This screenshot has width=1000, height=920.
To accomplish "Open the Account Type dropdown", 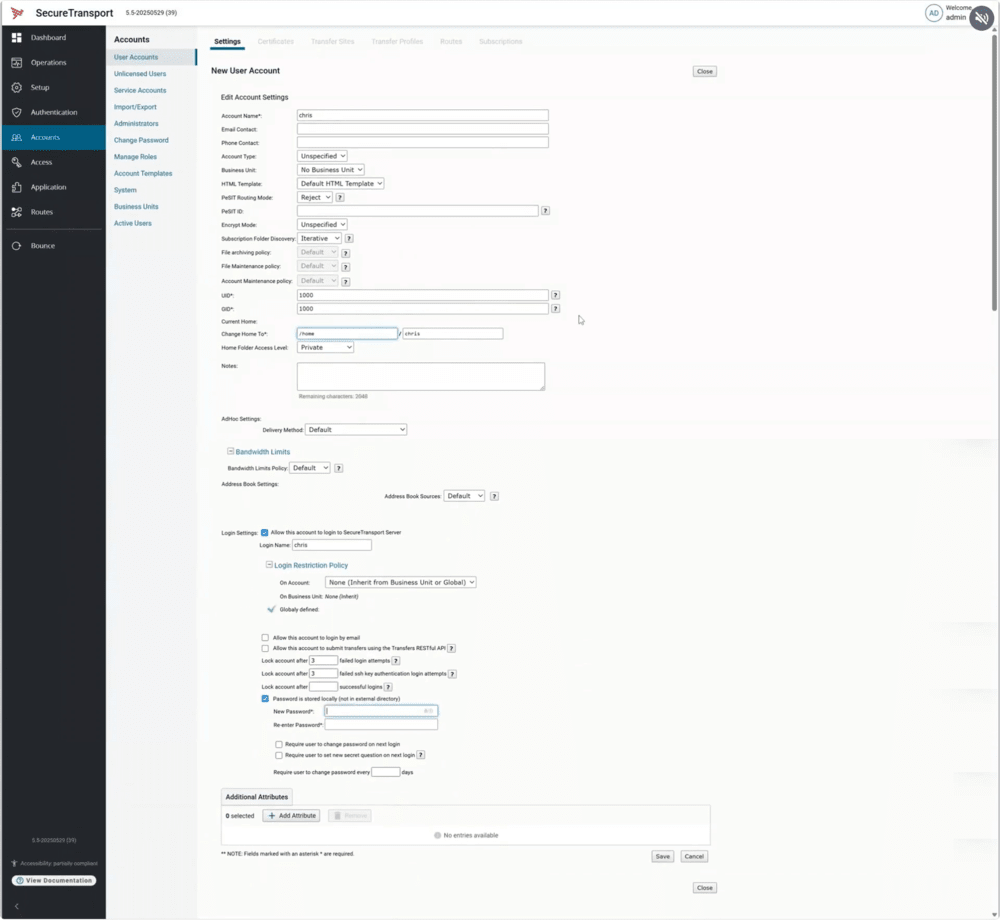I will (322, 156).
